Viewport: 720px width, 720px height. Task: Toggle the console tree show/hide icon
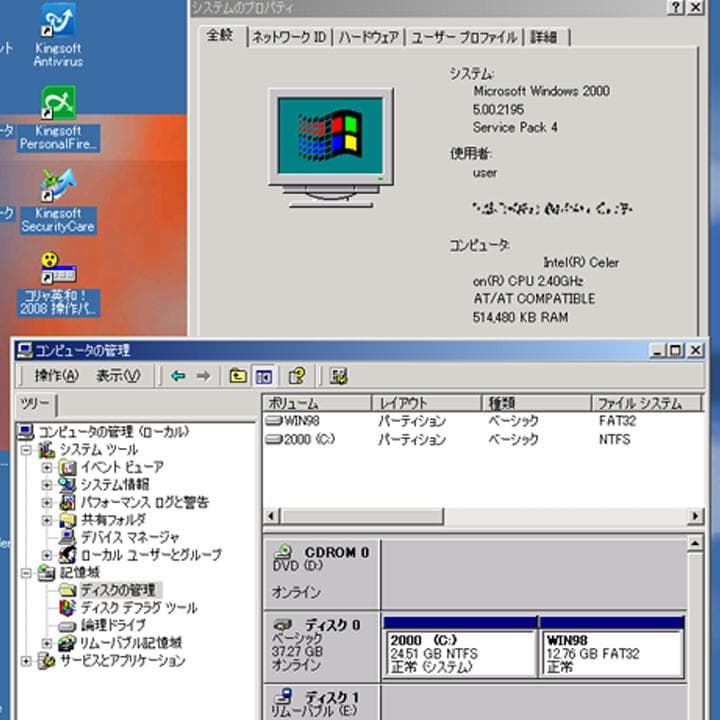coord(264,377)
